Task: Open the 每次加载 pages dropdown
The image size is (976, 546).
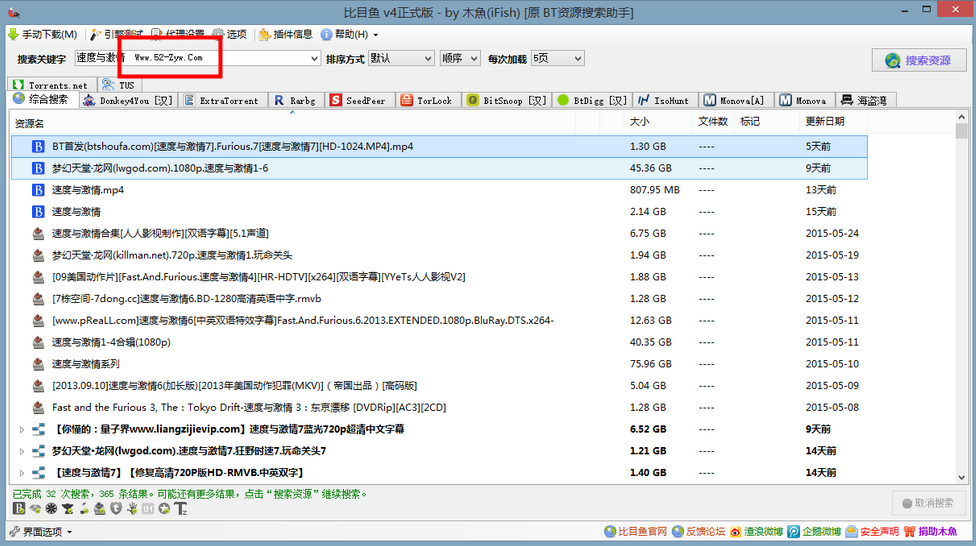Action: (x=557, y=59)
